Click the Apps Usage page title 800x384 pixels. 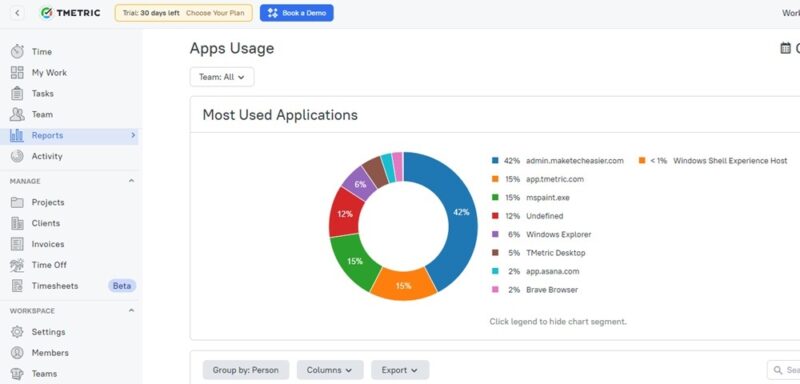[x=232, y=48]
